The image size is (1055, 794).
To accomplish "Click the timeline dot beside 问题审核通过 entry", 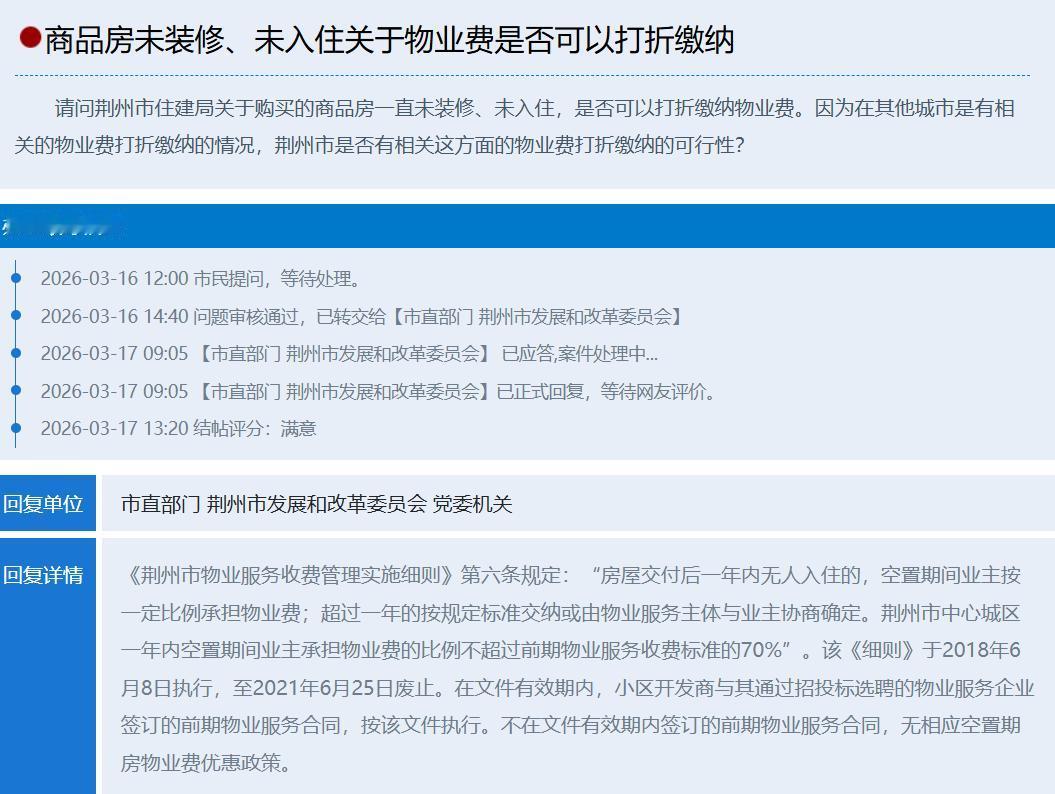I will point(14,315).
